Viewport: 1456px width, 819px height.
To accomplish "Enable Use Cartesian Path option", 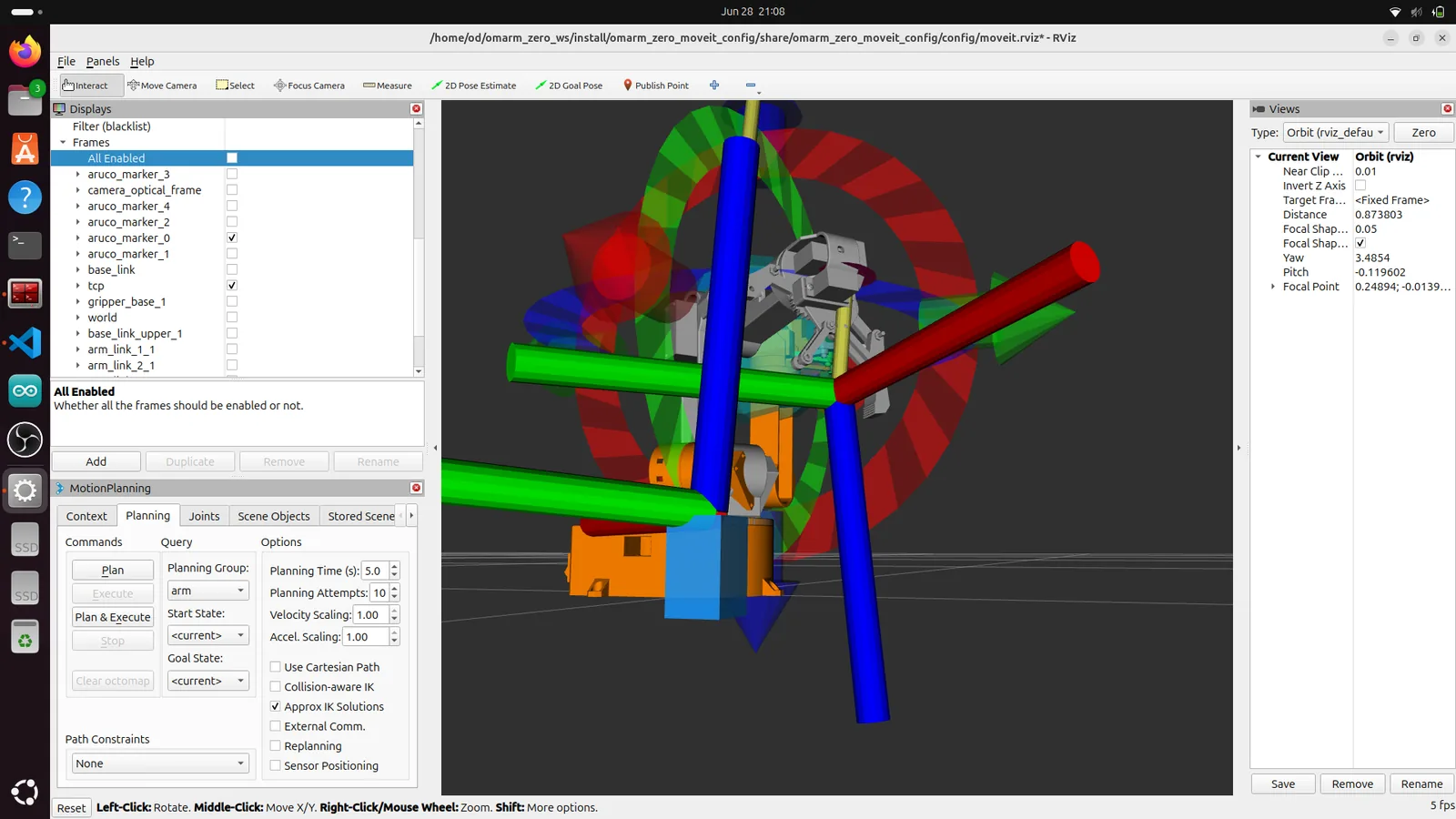I will [275, 667].
